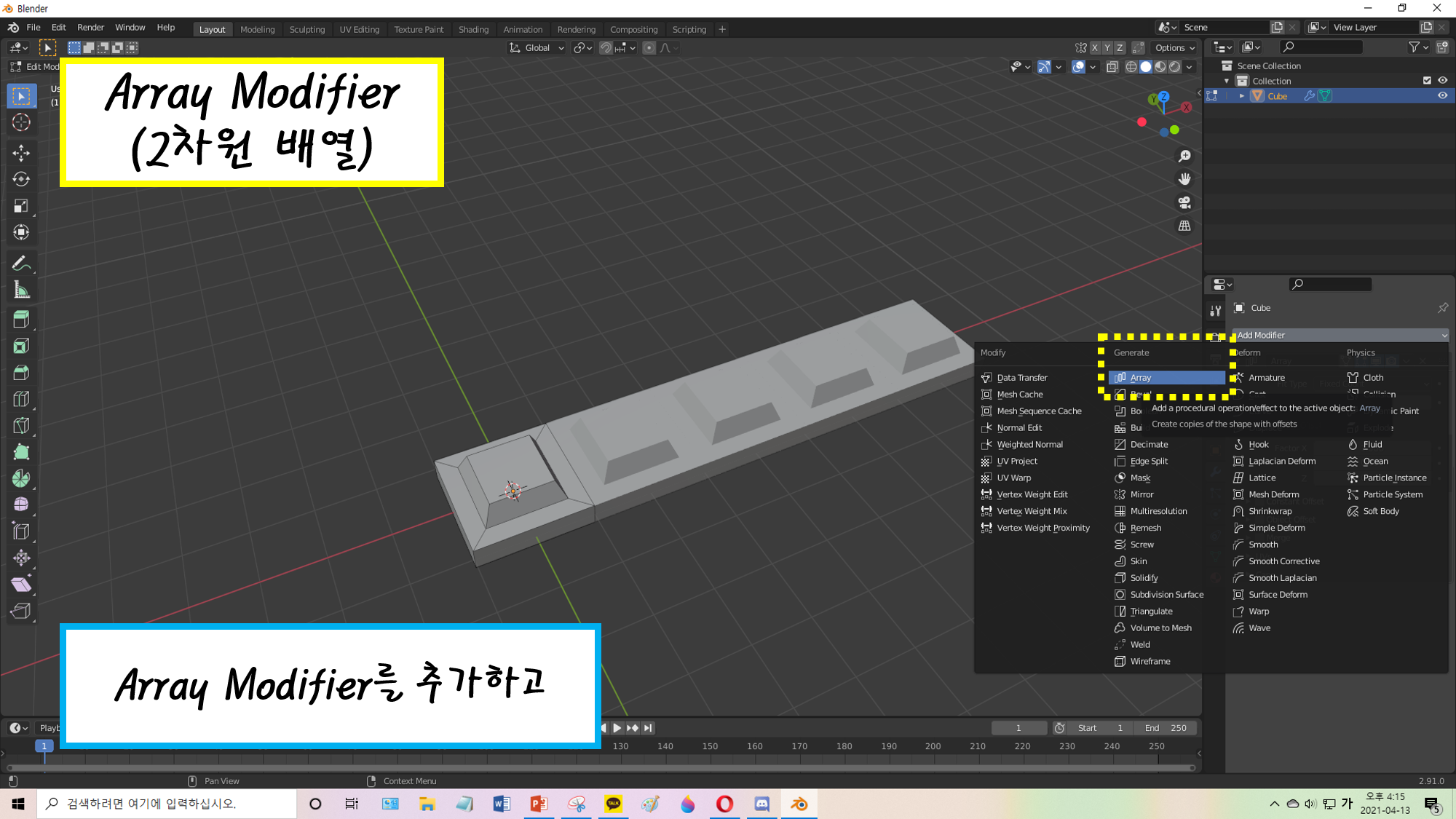
Task: Select the Measure tool
Action: coord(21,289)
